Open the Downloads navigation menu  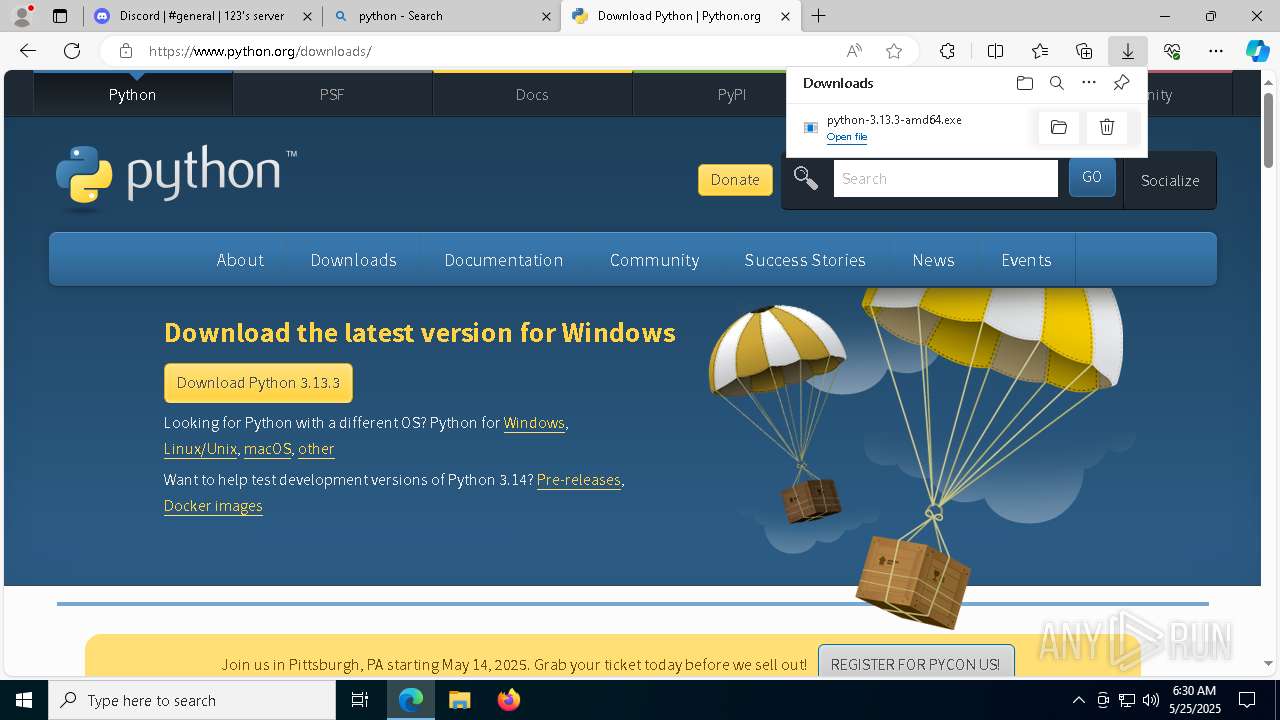pyautogui.click(x=354, y=260)
